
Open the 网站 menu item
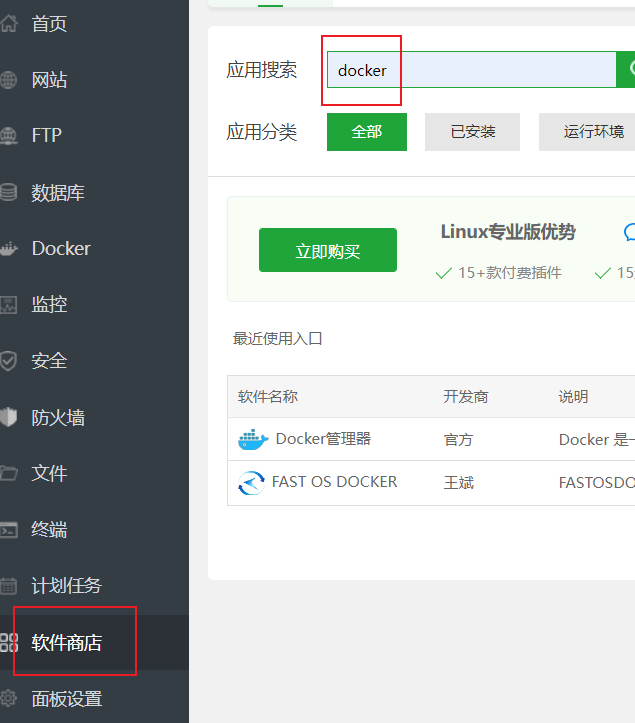(x=49, y=80)
